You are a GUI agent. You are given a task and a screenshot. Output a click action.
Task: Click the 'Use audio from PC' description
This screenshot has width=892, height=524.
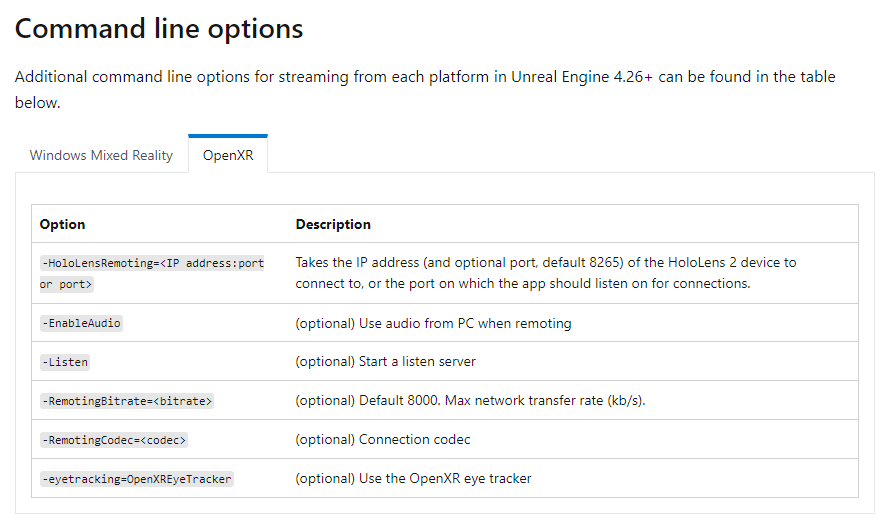pyautogui.click(x=433, y=323)
